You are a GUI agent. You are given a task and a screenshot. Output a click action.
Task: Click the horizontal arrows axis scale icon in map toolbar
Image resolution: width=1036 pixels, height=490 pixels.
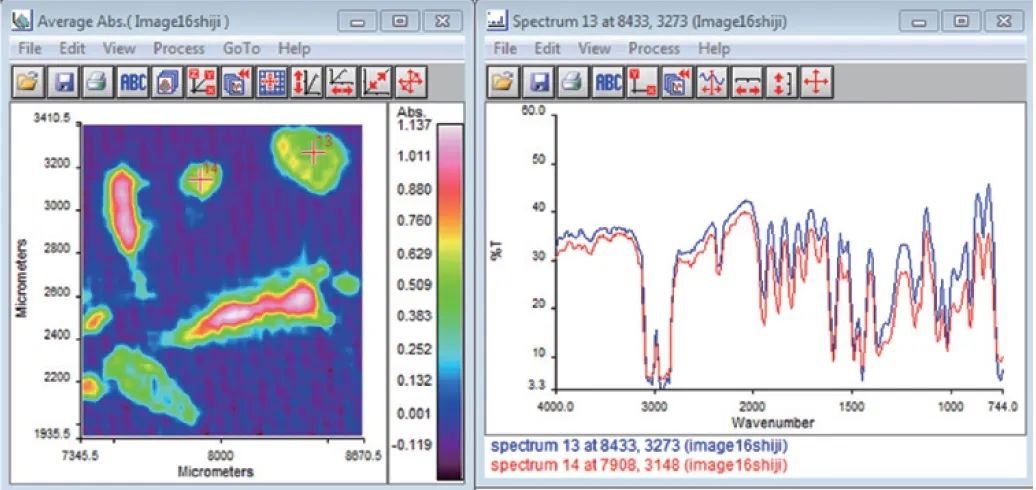coord(340,82)
